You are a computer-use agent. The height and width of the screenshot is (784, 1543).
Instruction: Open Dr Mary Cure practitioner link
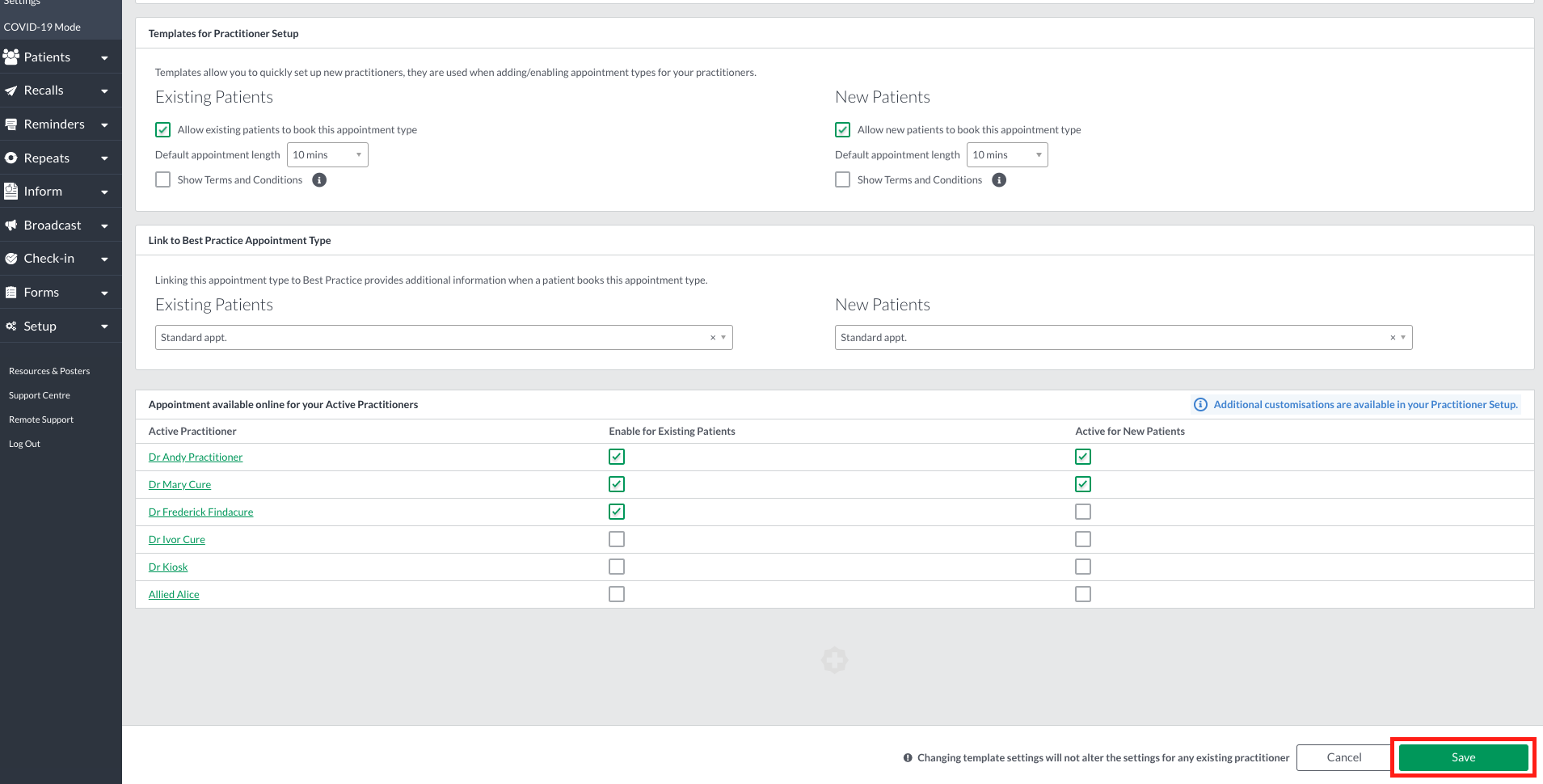coord(179,485)
